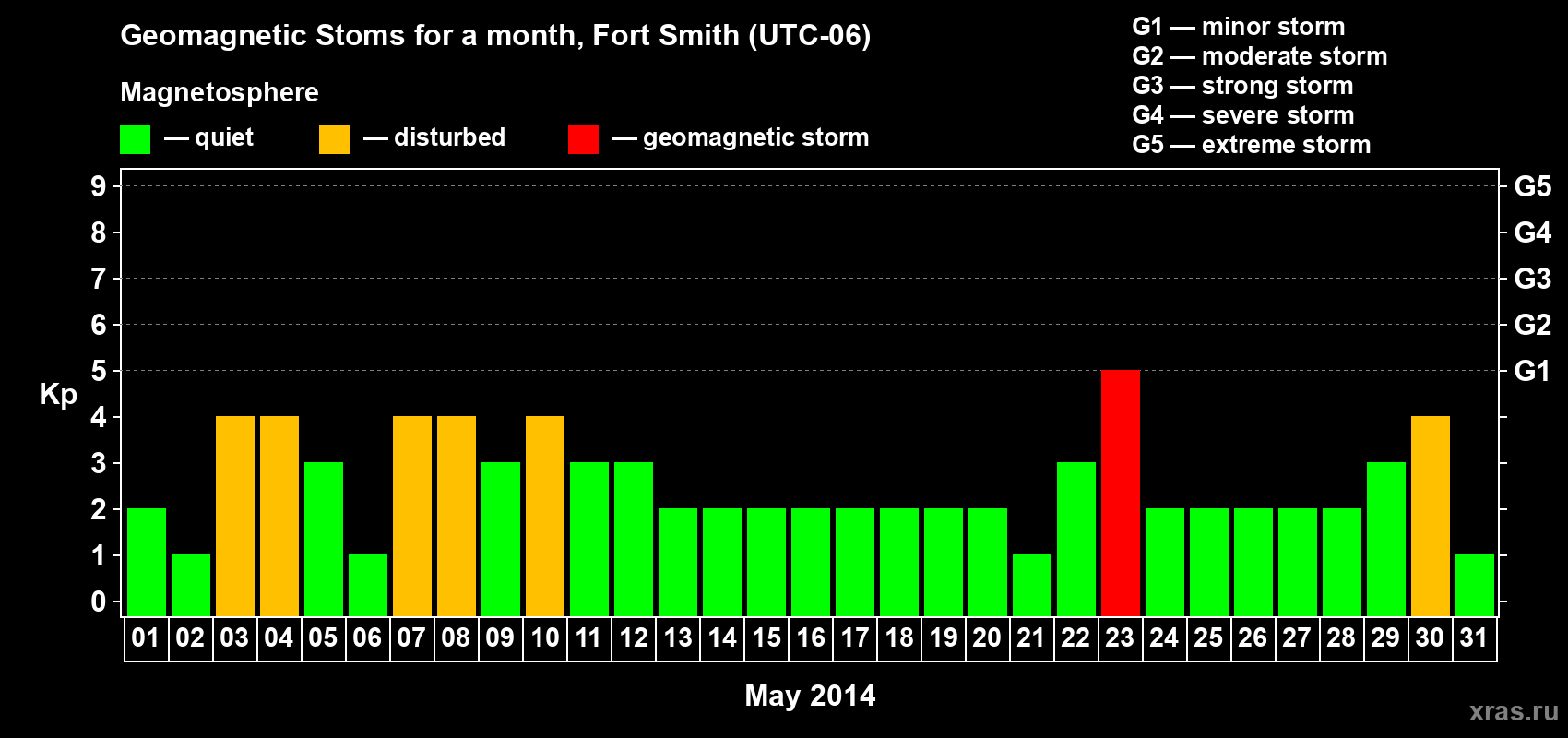Click 'G1 — minor storm' legend entry
Screen dimensions: 1568x738
click(x=1239, y=27)
